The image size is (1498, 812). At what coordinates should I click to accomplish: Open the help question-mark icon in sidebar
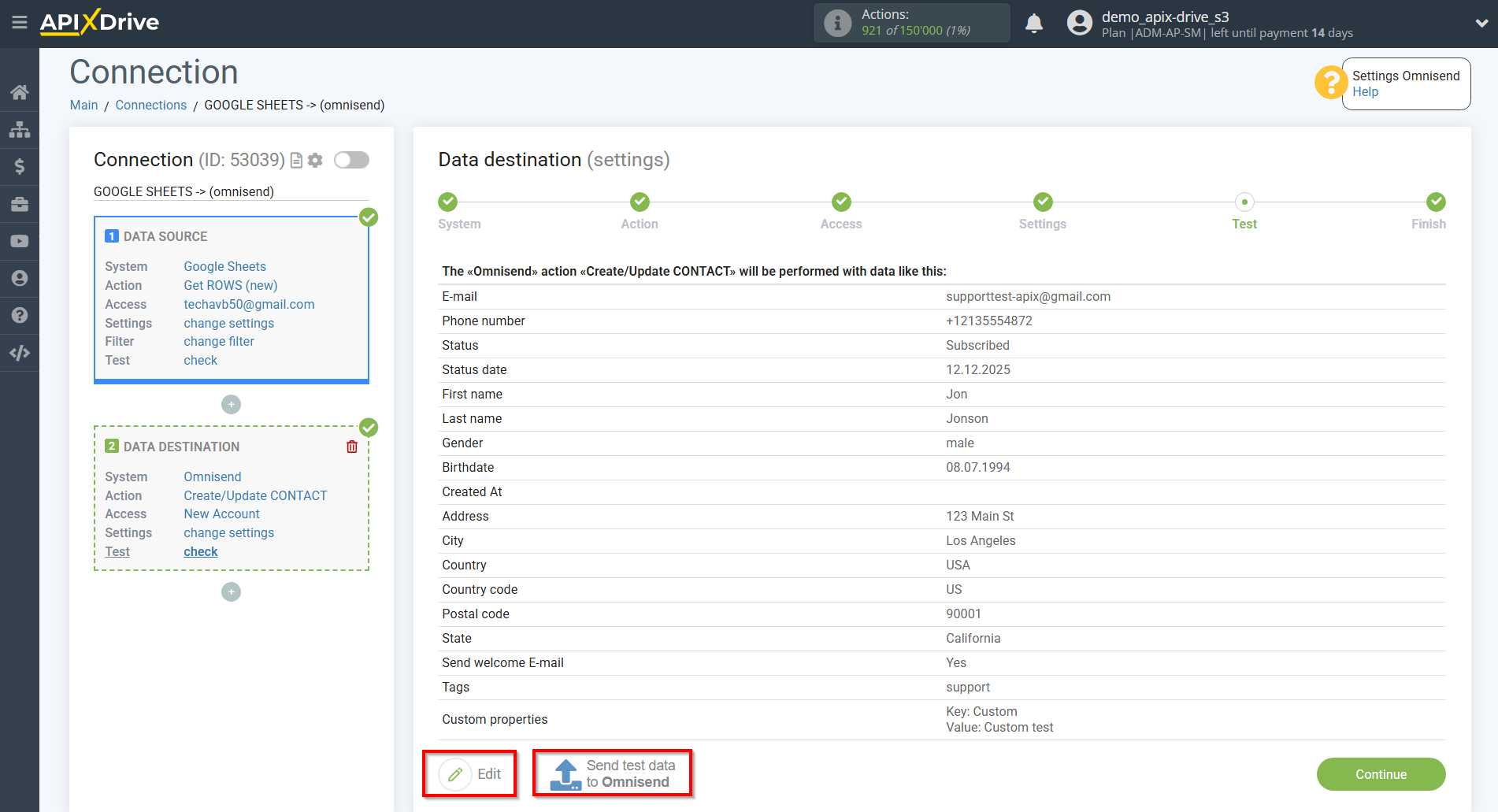point(20,315)
